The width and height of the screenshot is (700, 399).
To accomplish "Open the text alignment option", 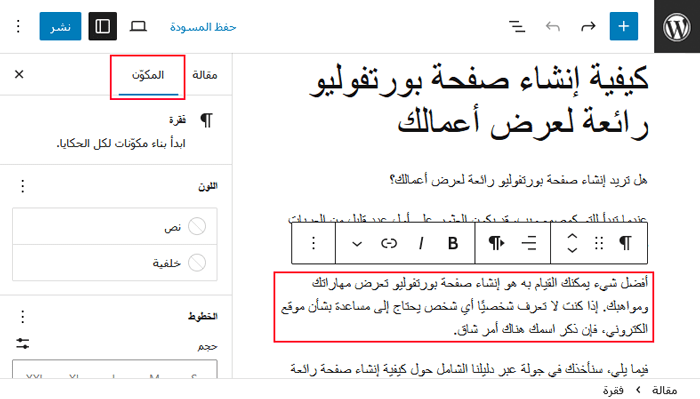I will pyautogui.click(x=529, y=243).
